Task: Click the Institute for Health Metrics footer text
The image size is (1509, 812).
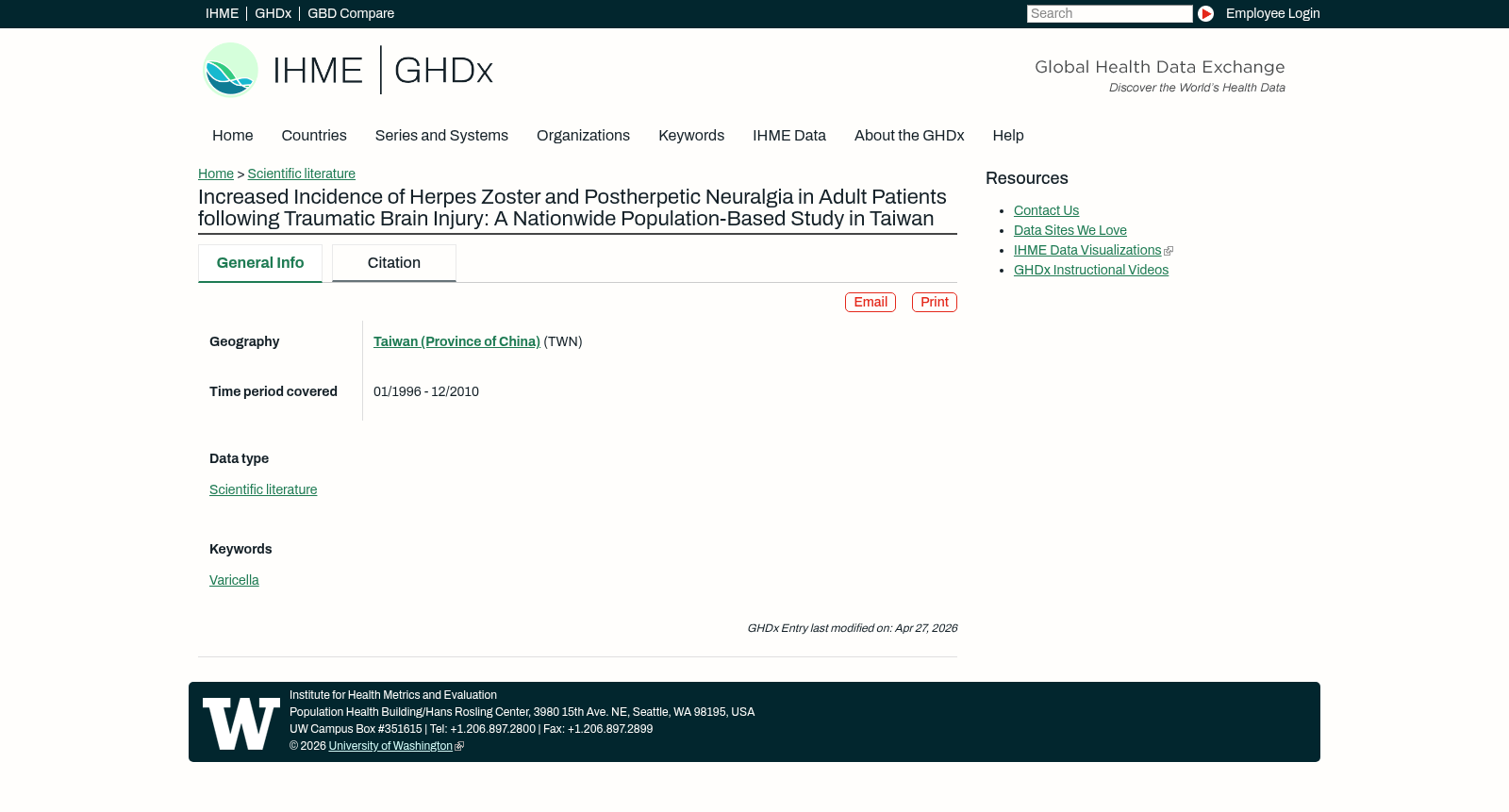Action: 393,695
